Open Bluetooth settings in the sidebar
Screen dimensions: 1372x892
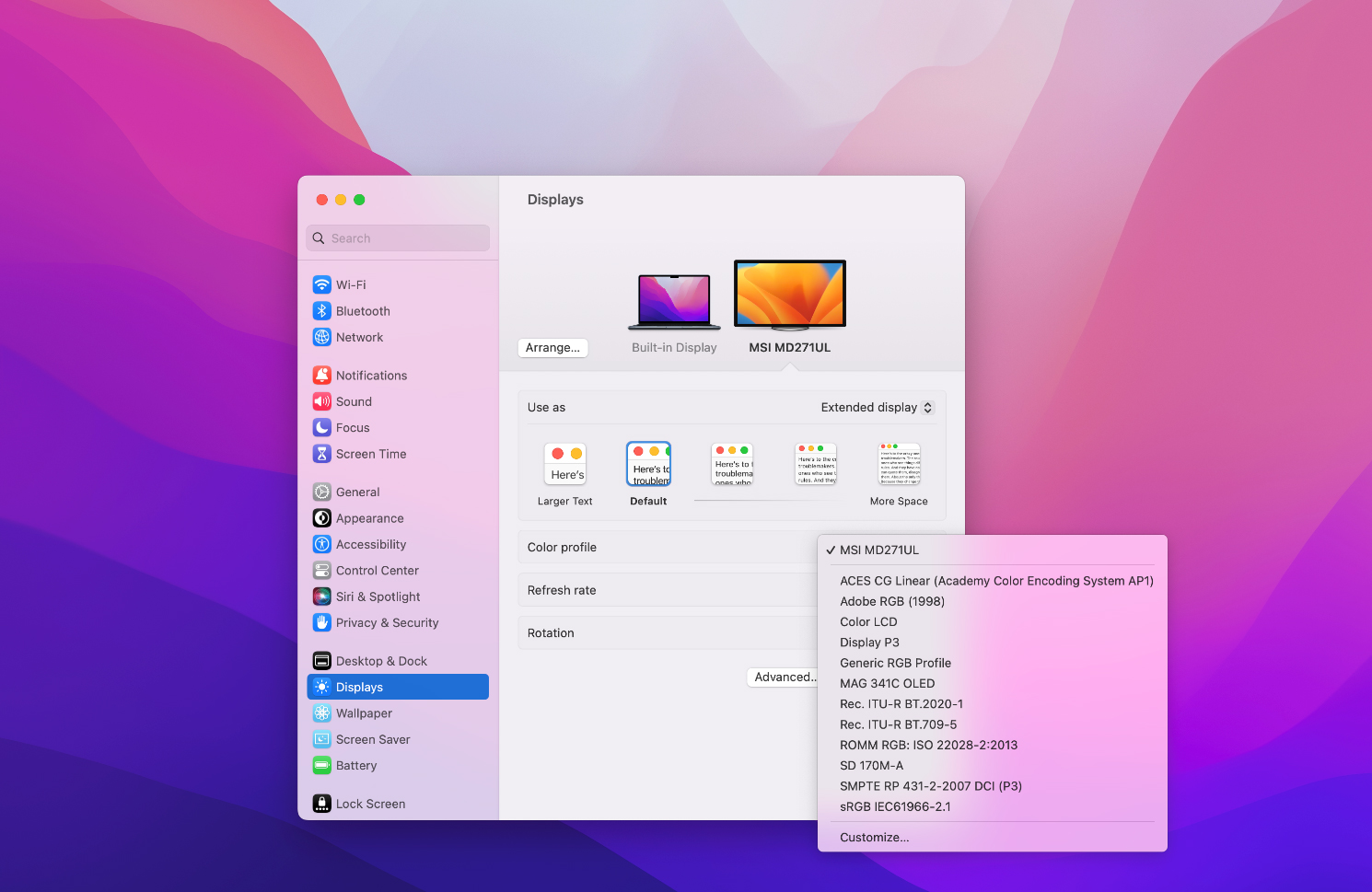361,310
